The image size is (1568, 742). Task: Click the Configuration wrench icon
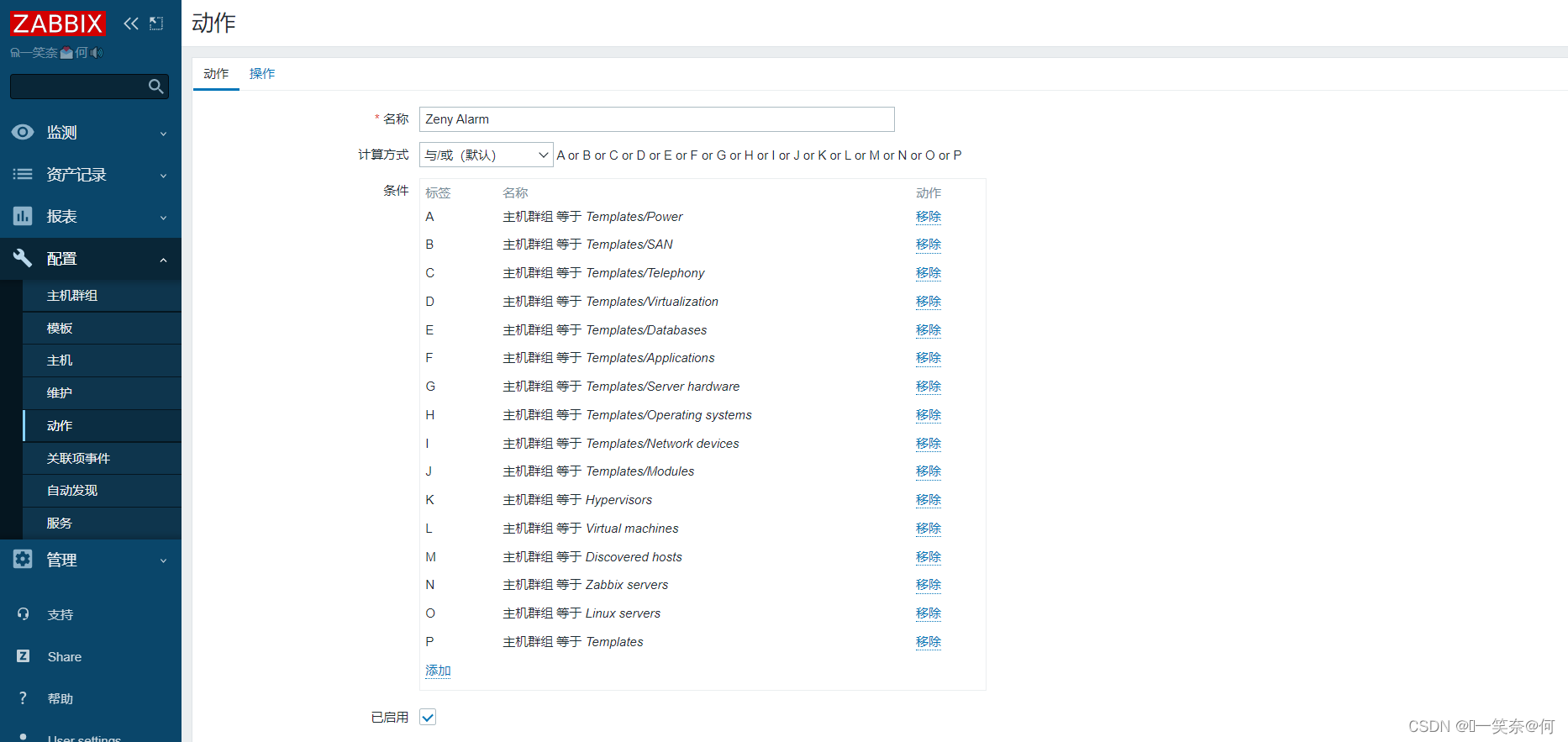pyautogui.click(x=23, y=258)
